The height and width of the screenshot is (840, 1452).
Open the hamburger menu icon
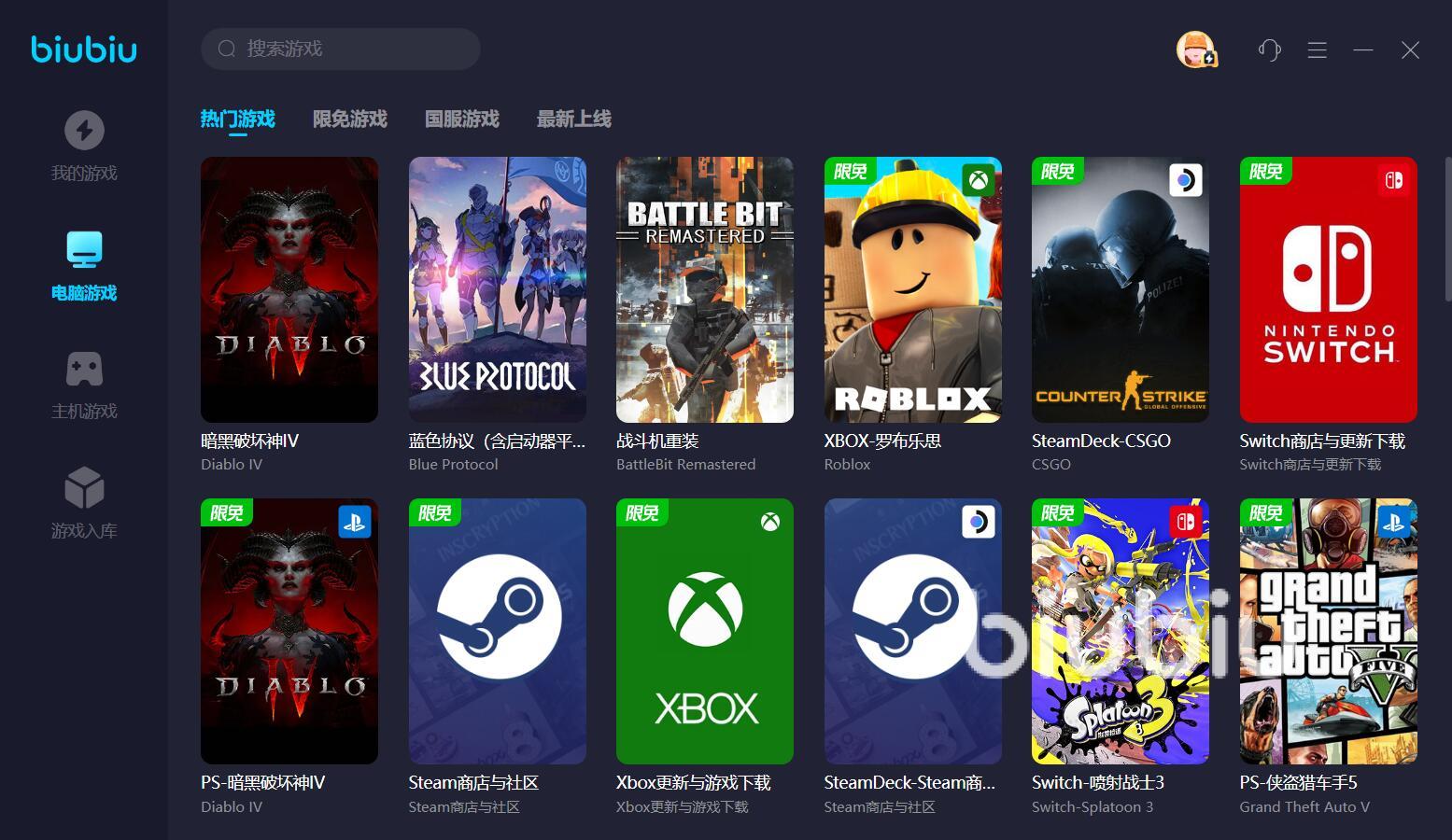(x=1317, y=50)
